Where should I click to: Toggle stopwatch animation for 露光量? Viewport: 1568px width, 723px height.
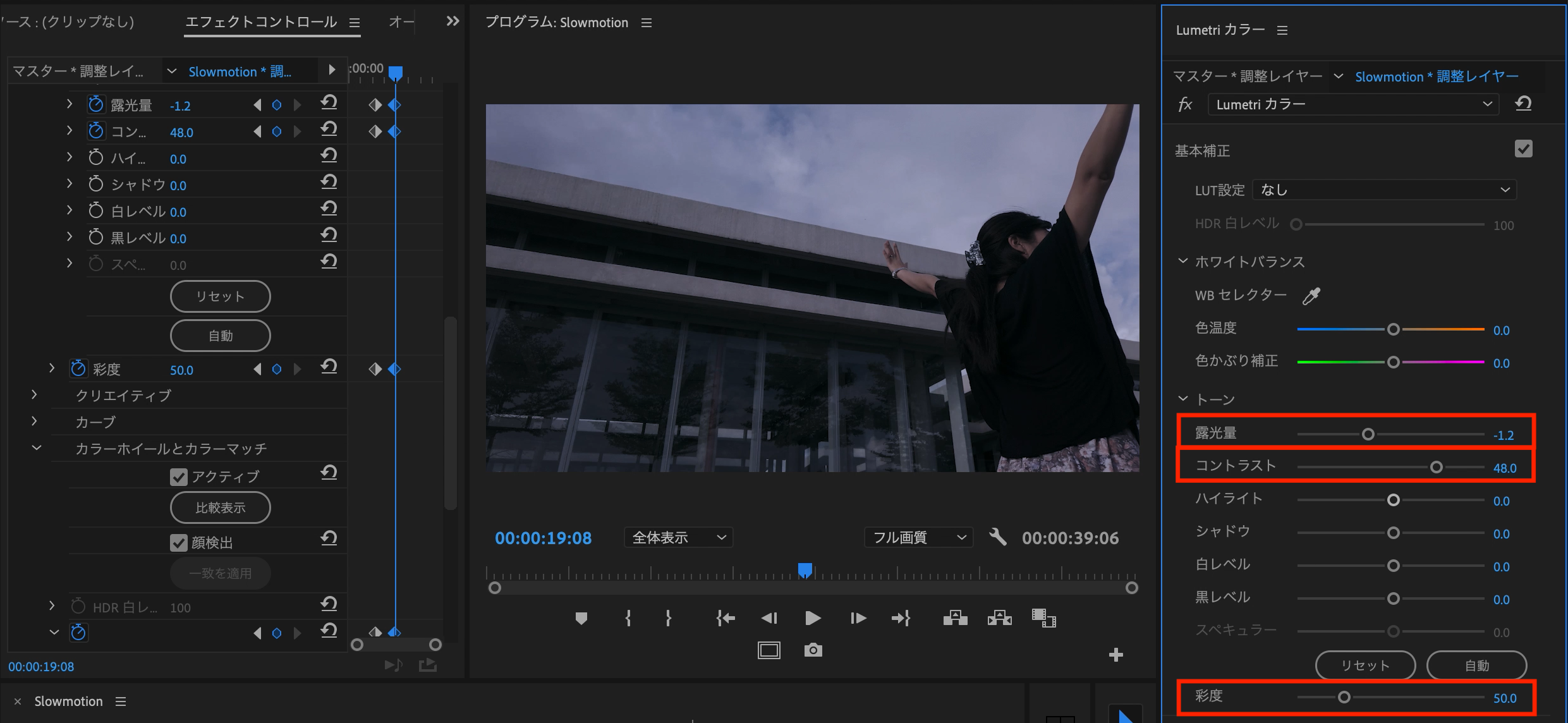pos(95,105)
